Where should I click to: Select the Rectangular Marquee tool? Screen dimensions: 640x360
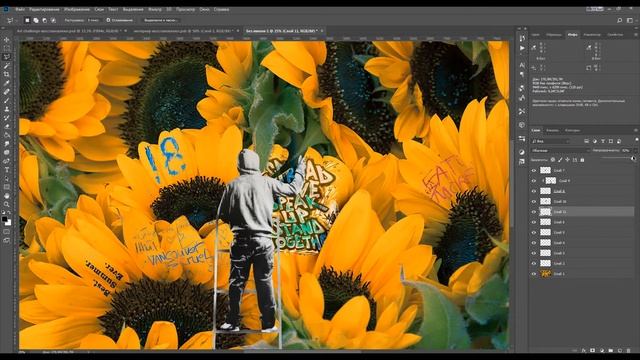tap(7, 49)
